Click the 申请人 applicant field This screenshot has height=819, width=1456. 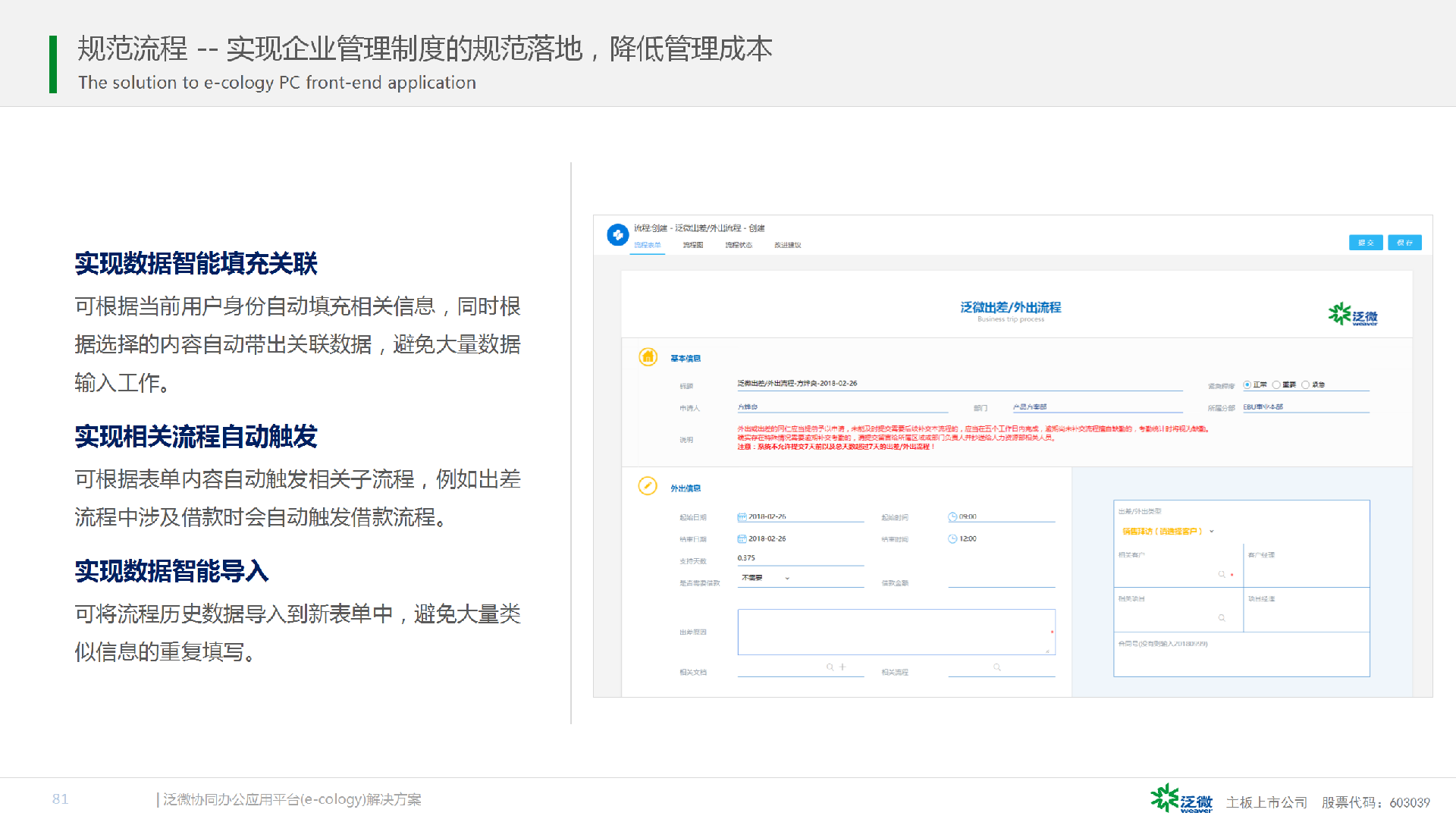pos(842,407)
